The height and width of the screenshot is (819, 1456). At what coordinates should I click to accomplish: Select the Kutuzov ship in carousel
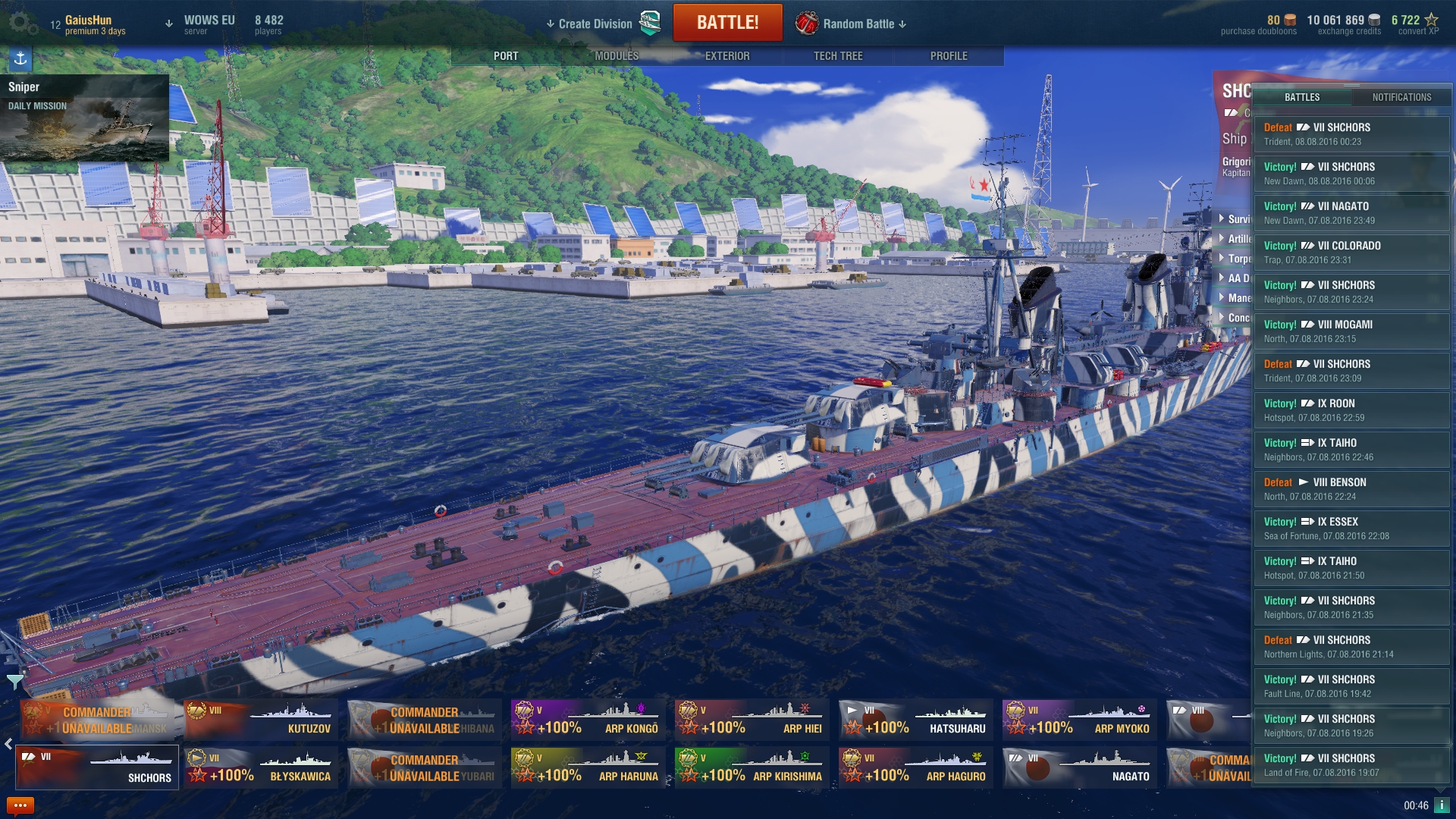coord(261,719)
